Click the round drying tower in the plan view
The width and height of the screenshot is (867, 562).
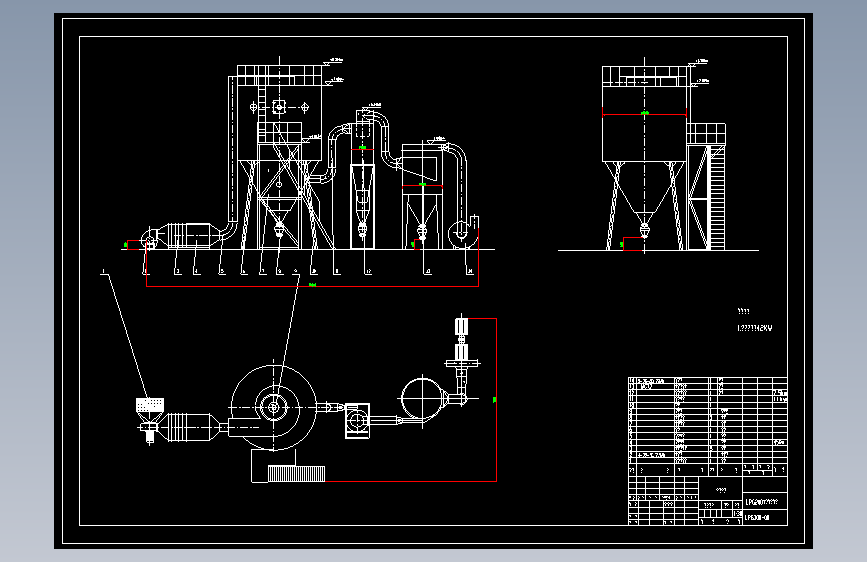coord(274,408)
